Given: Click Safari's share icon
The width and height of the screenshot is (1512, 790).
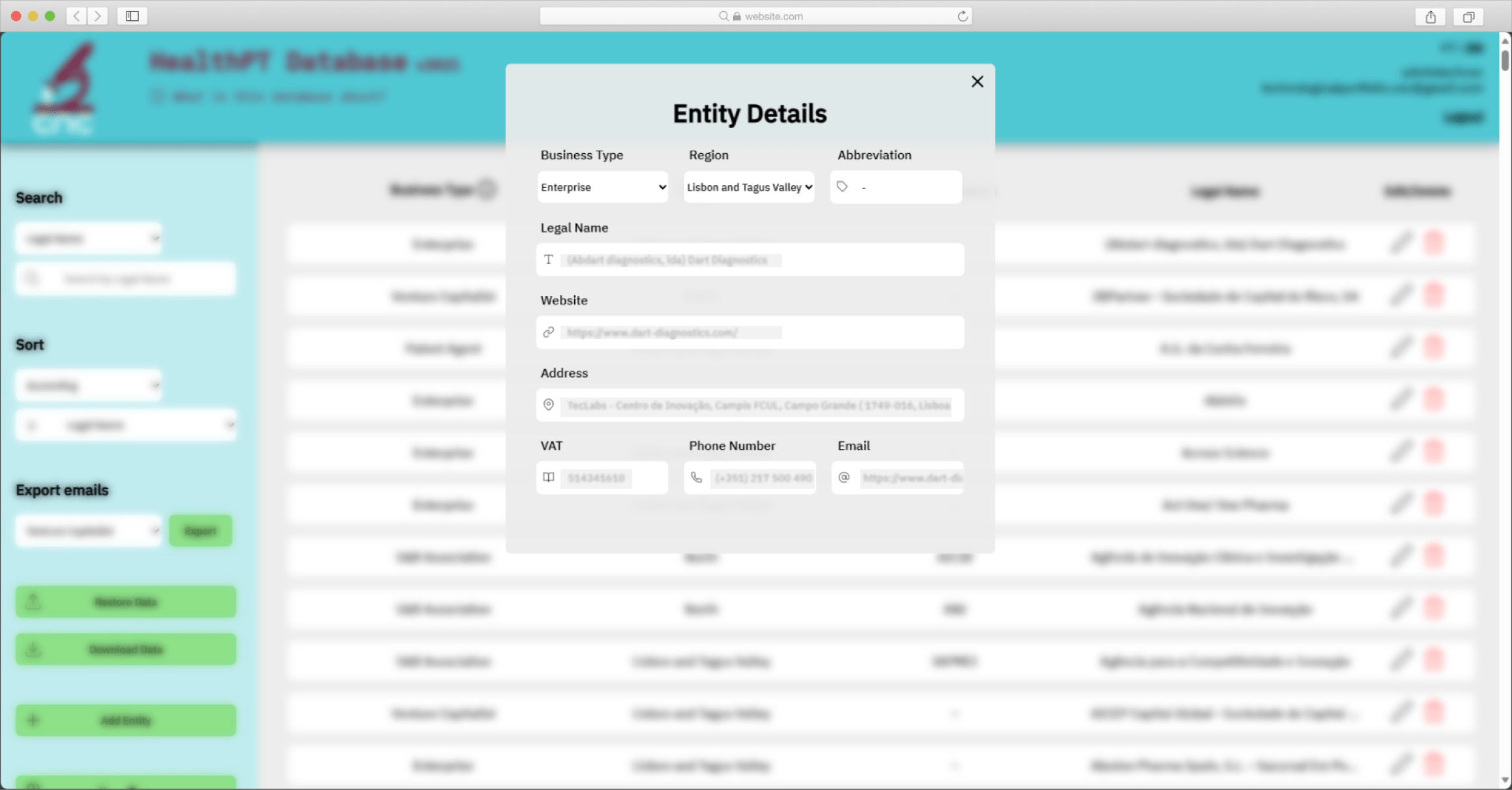Looking at the screenshot, I should click(x=1430, y=16).
